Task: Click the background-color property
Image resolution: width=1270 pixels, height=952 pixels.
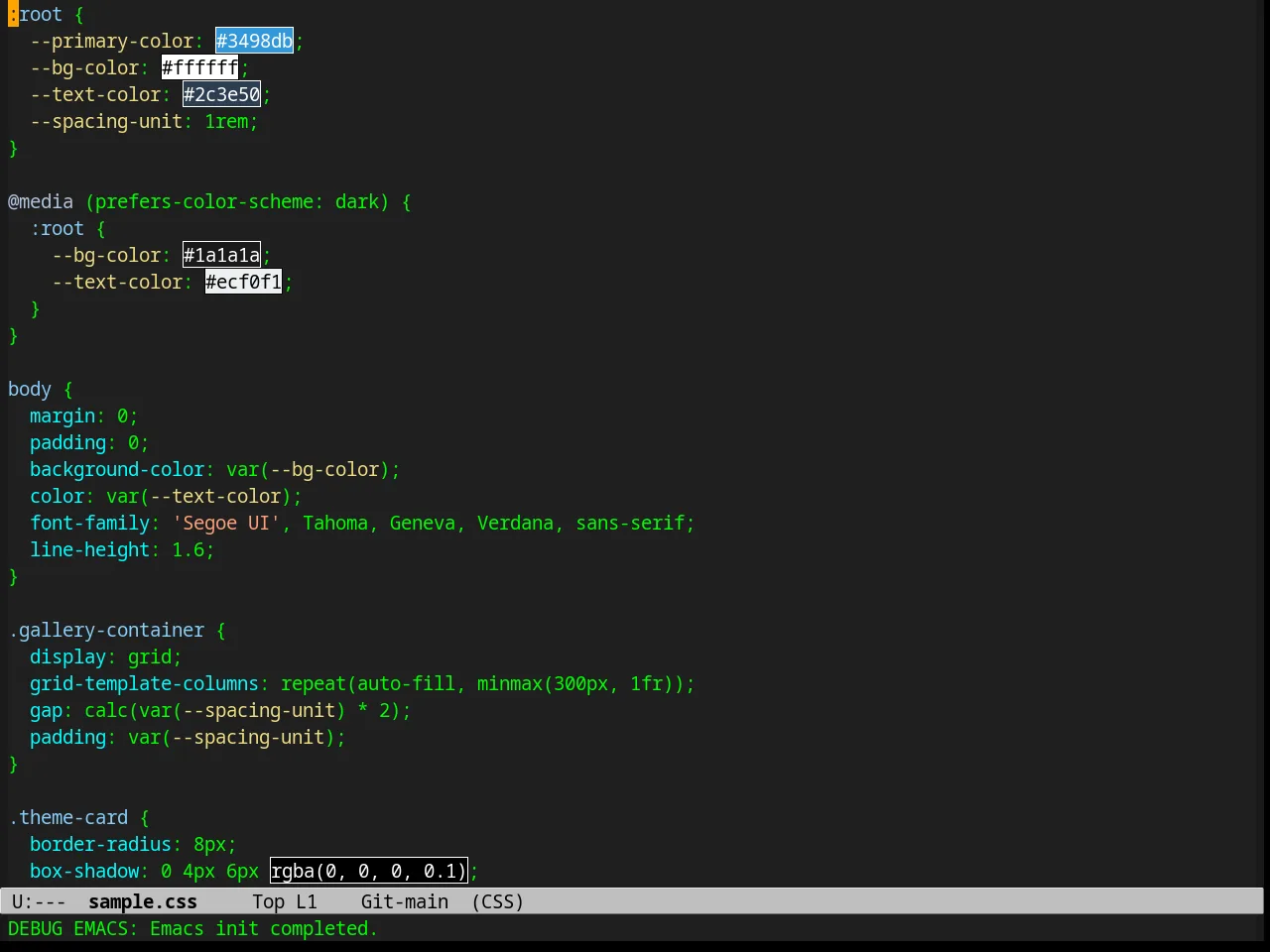Action: 117,469
